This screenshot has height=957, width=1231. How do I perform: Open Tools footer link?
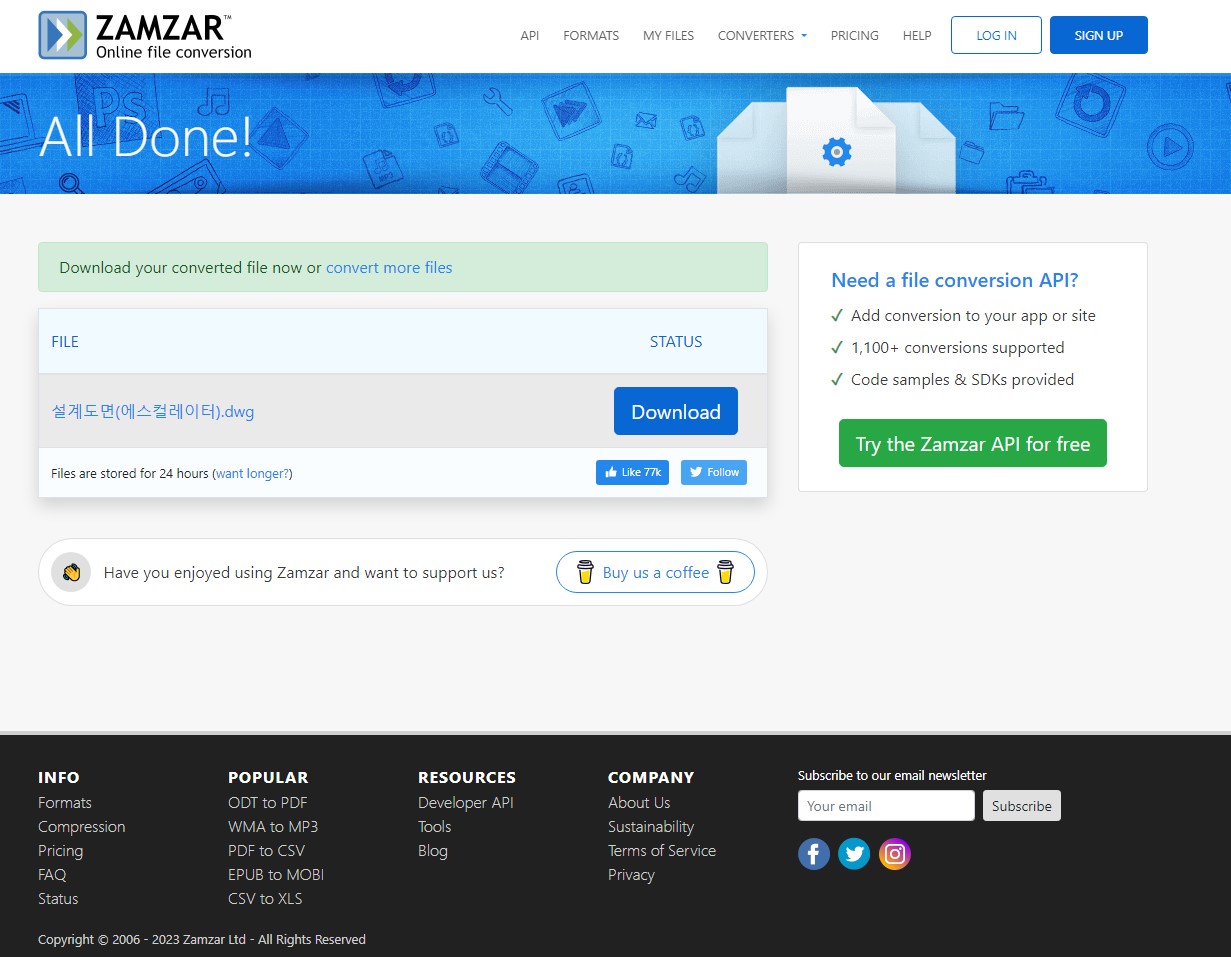[x=435, y=826]
